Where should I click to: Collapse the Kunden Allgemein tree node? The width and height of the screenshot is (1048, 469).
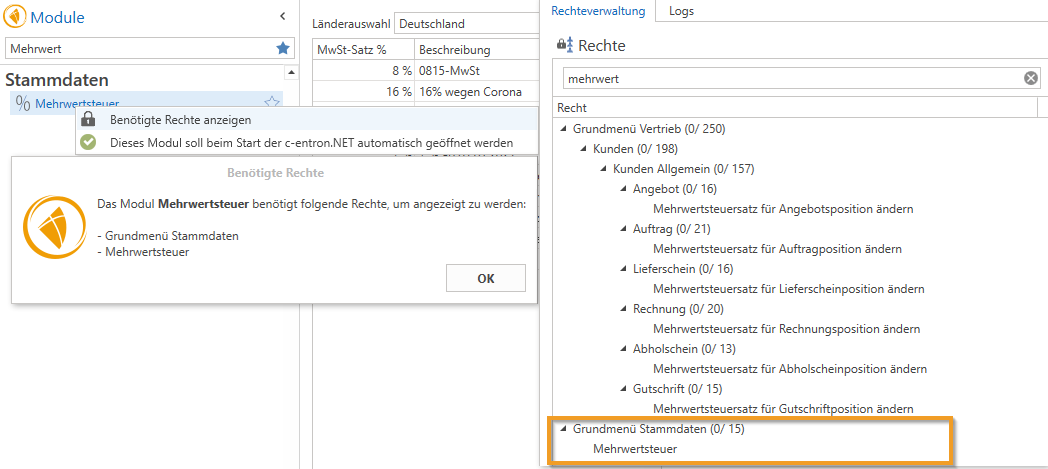pyautogui.click(x=604, y=169)
